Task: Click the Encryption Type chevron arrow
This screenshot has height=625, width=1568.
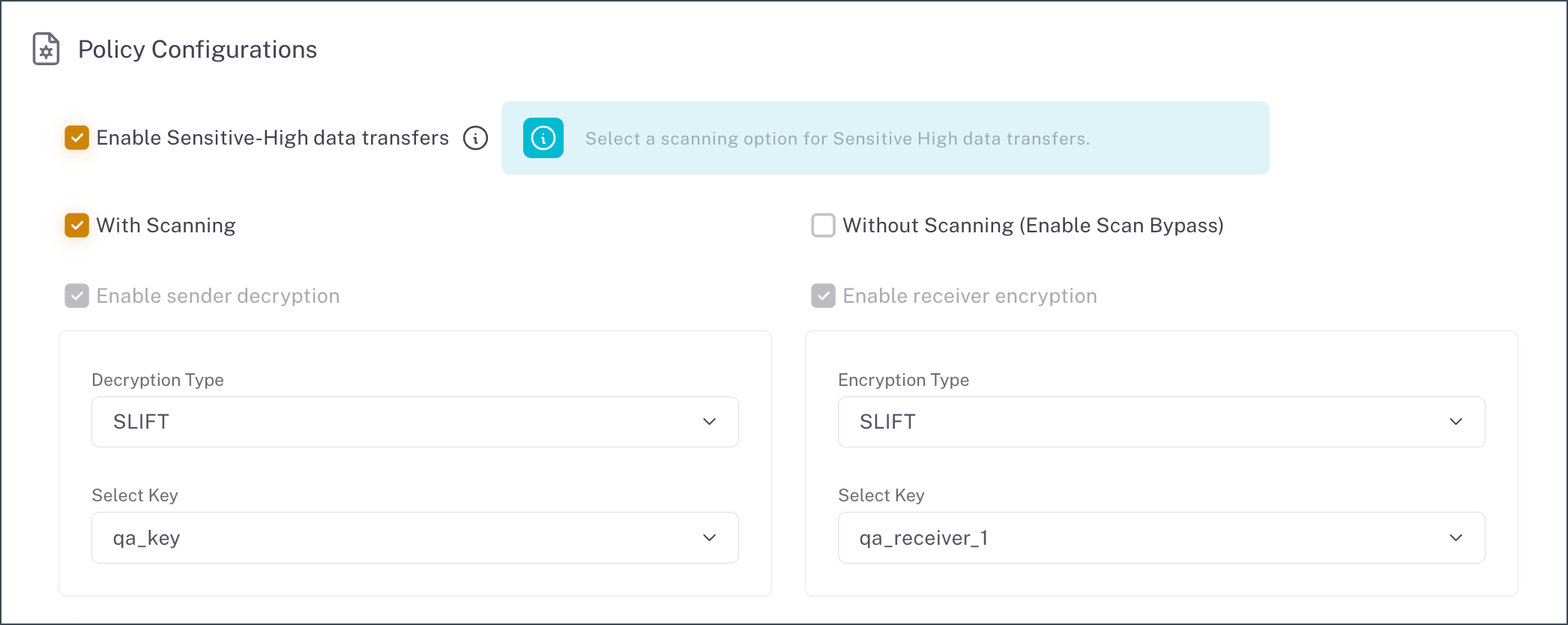Action: (x=1456, y=422)
